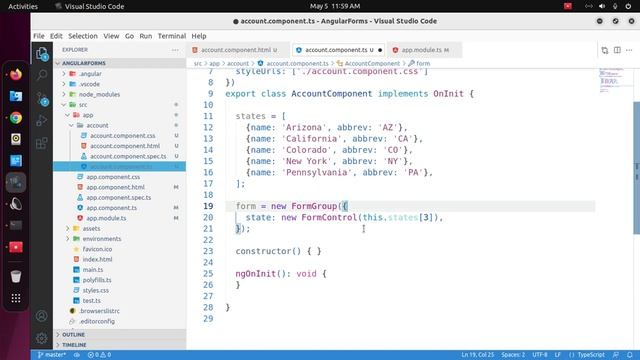This screenshot has height=360, width=640.
Task: Open the Accounts icon in activity bar
Action: tap(42, 316)
